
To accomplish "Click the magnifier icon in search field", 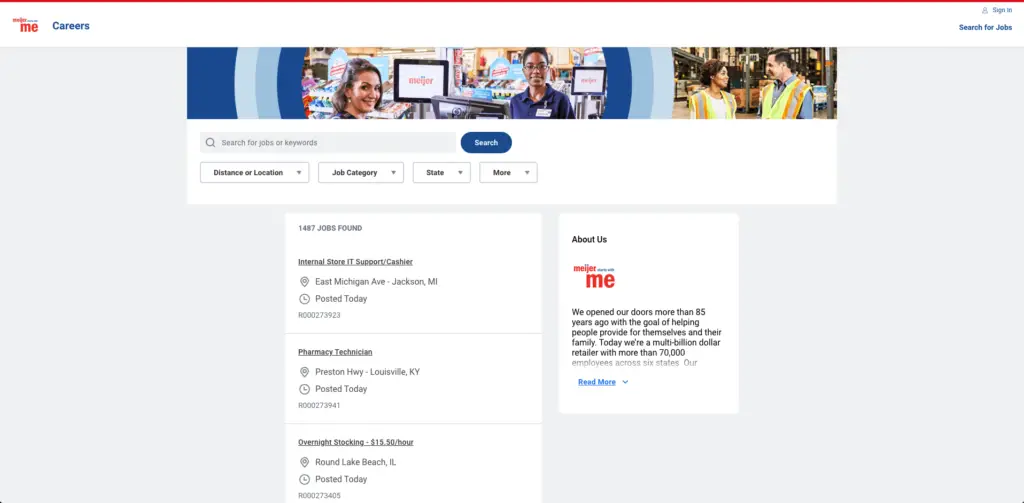I will click(x=210, y=142).
